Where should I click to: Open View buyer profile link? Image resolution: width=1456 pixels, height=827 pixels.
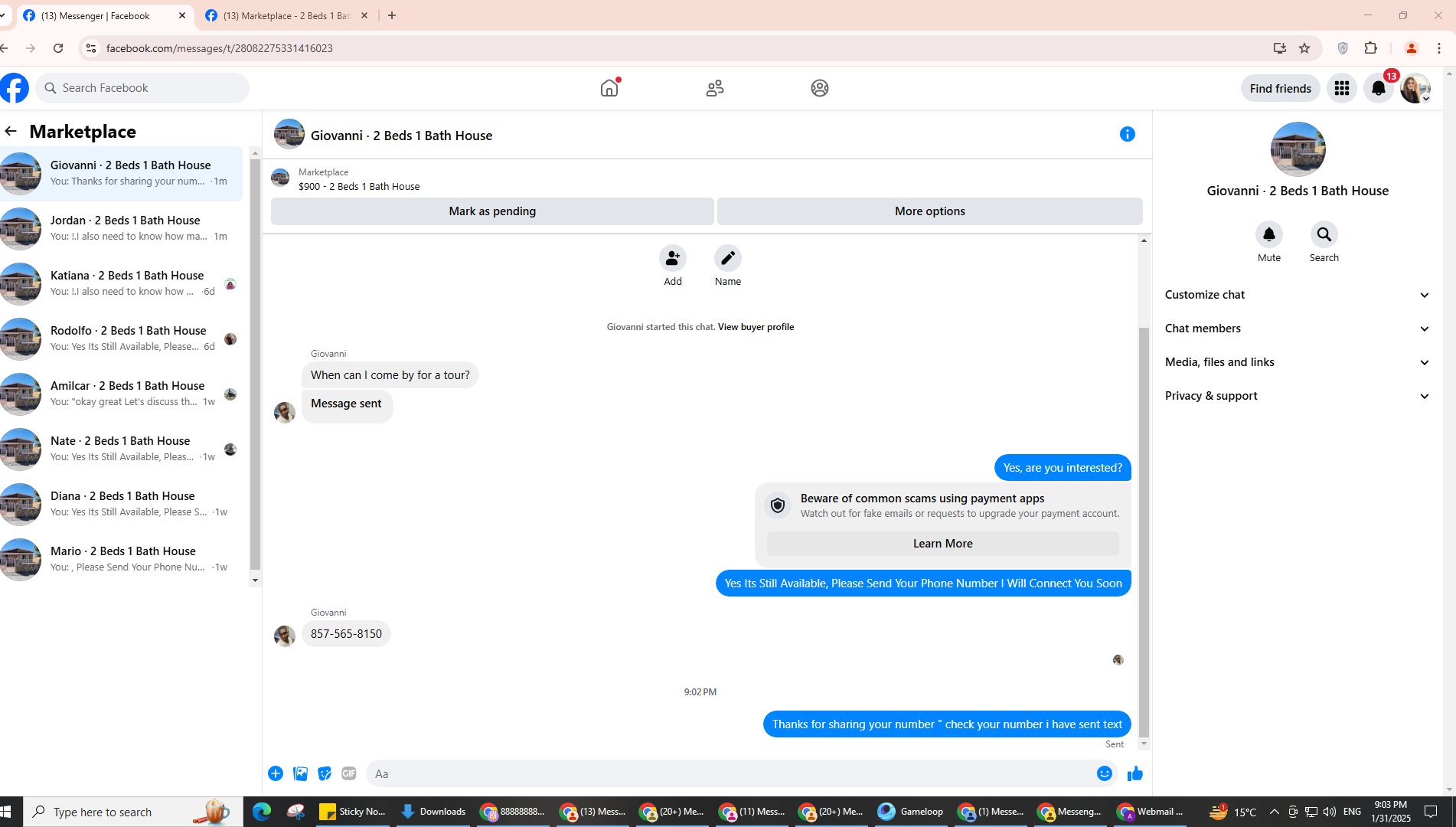[x=756, y=327]
